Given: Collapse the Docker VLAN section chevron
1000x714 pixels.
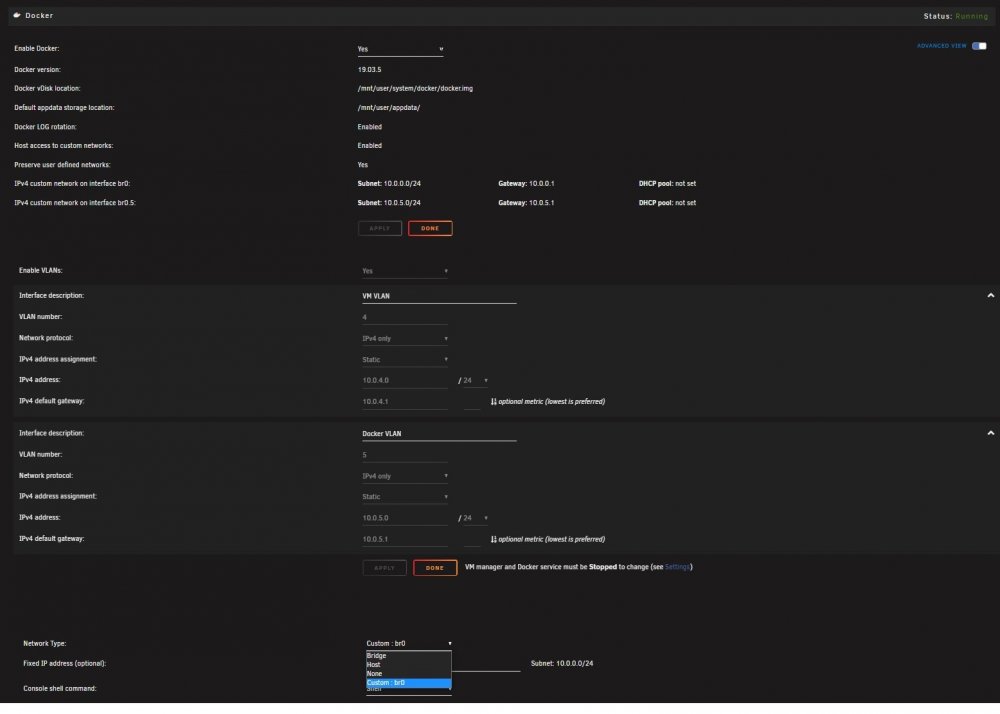Looking at the screenshot, I should click(990, 433).
